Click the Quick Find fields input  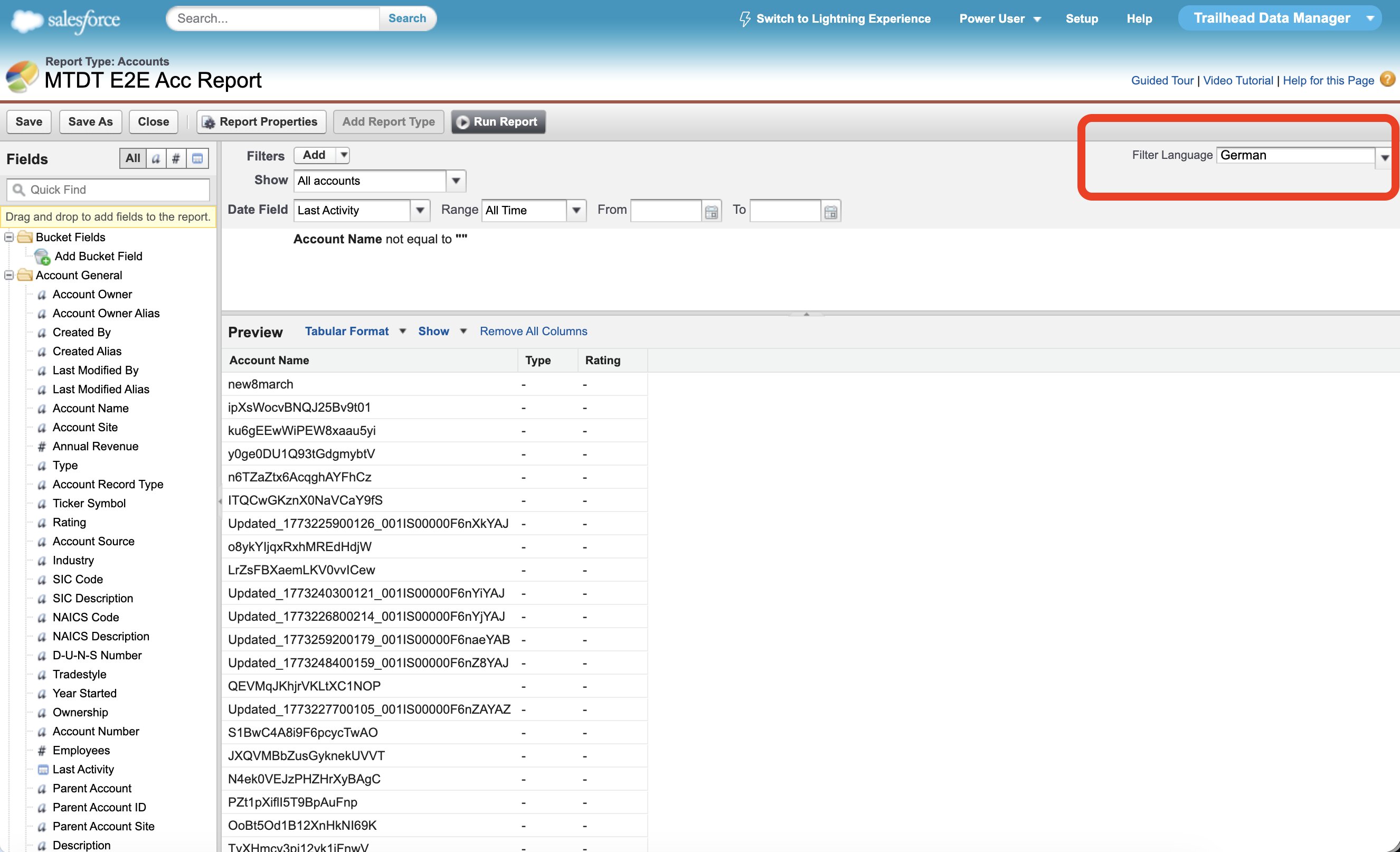(108, 190)
